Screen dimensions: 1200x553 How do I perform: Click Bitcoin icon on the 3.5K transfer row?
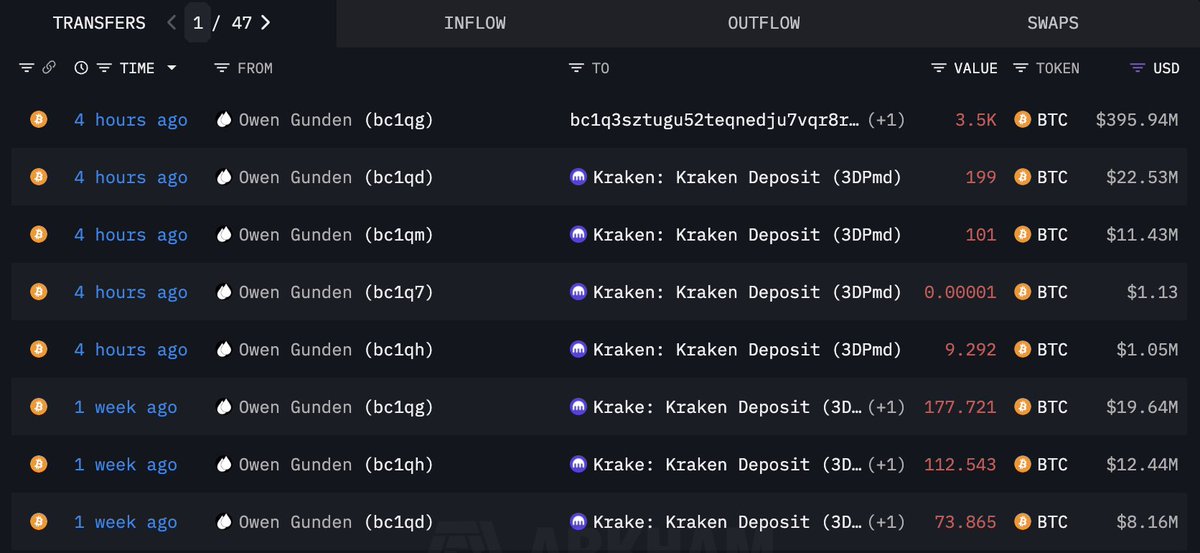point(39,120)
